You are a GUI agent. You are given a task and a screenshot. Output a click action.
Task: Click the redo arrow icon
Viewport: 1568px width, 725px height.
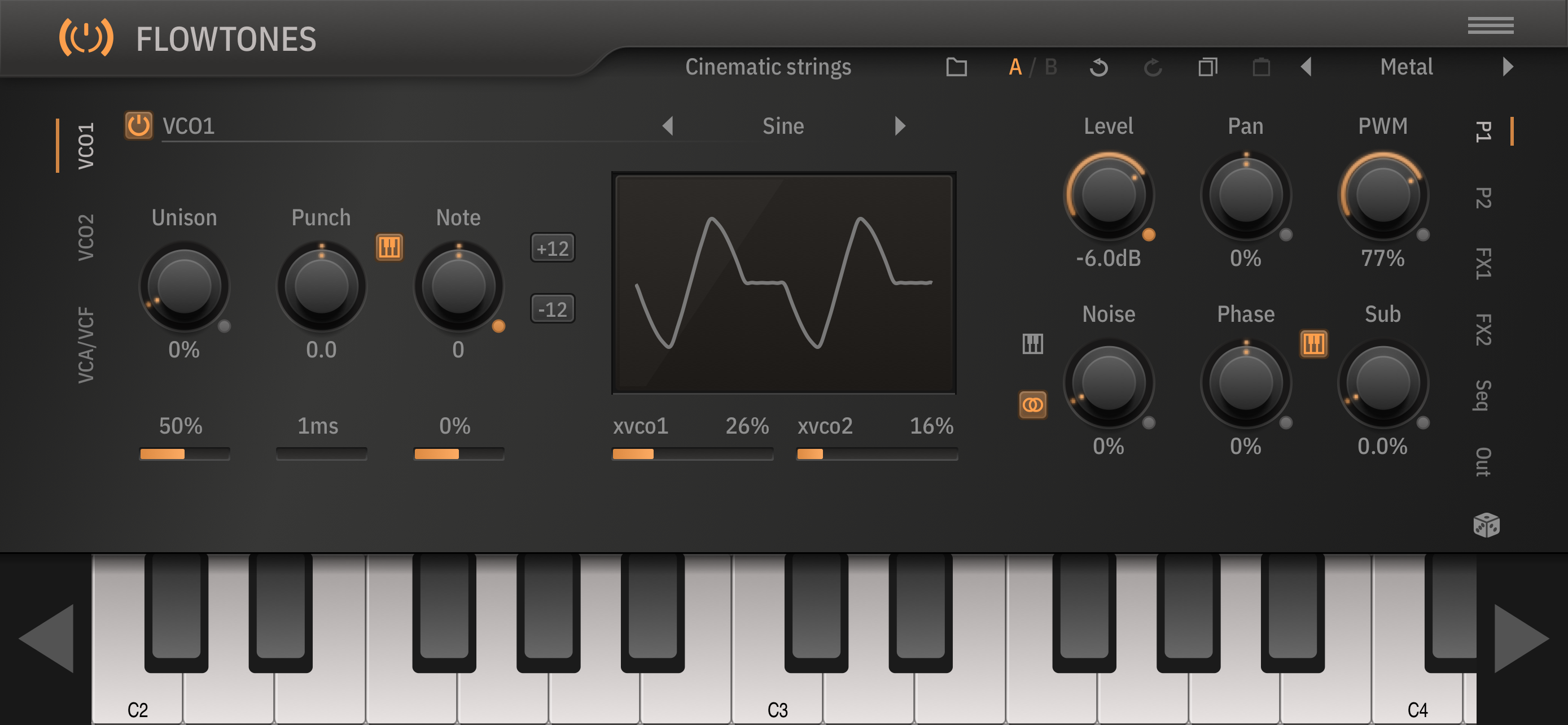pyautogui.click(x=1152, y=67)
